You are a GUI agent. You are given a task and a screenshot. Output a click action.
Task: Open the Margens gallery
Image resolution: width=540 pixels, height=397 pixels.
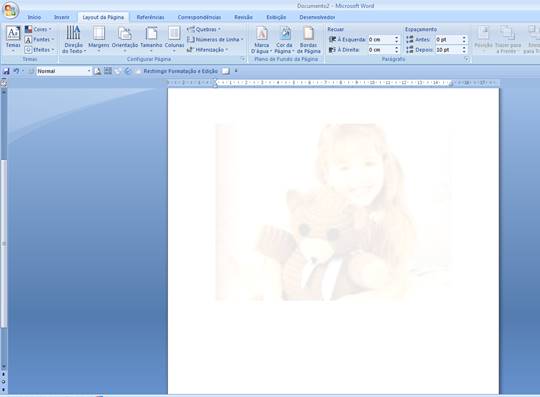pyautogui.click(x=98, y=39)
